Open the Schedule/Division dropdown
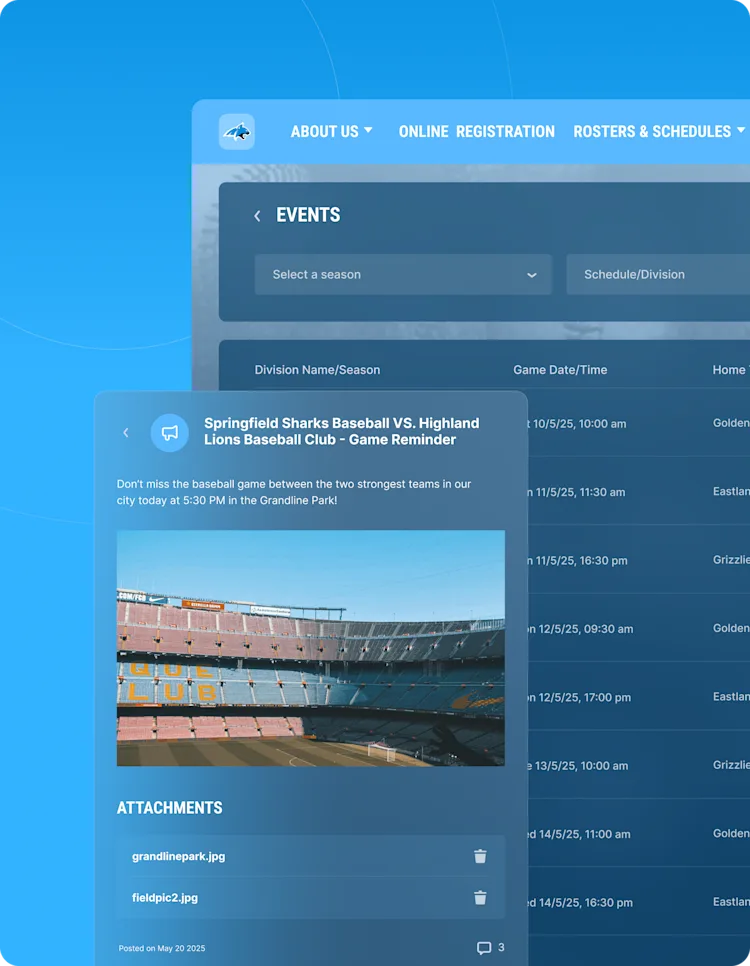750x966 pixels. [658, 275]
